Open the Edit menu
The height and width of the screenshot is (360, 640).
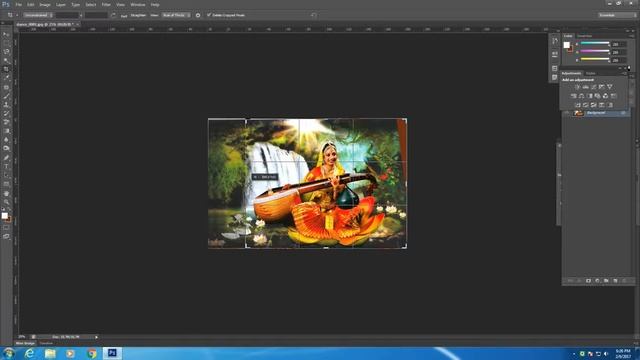tap(31, 4)
